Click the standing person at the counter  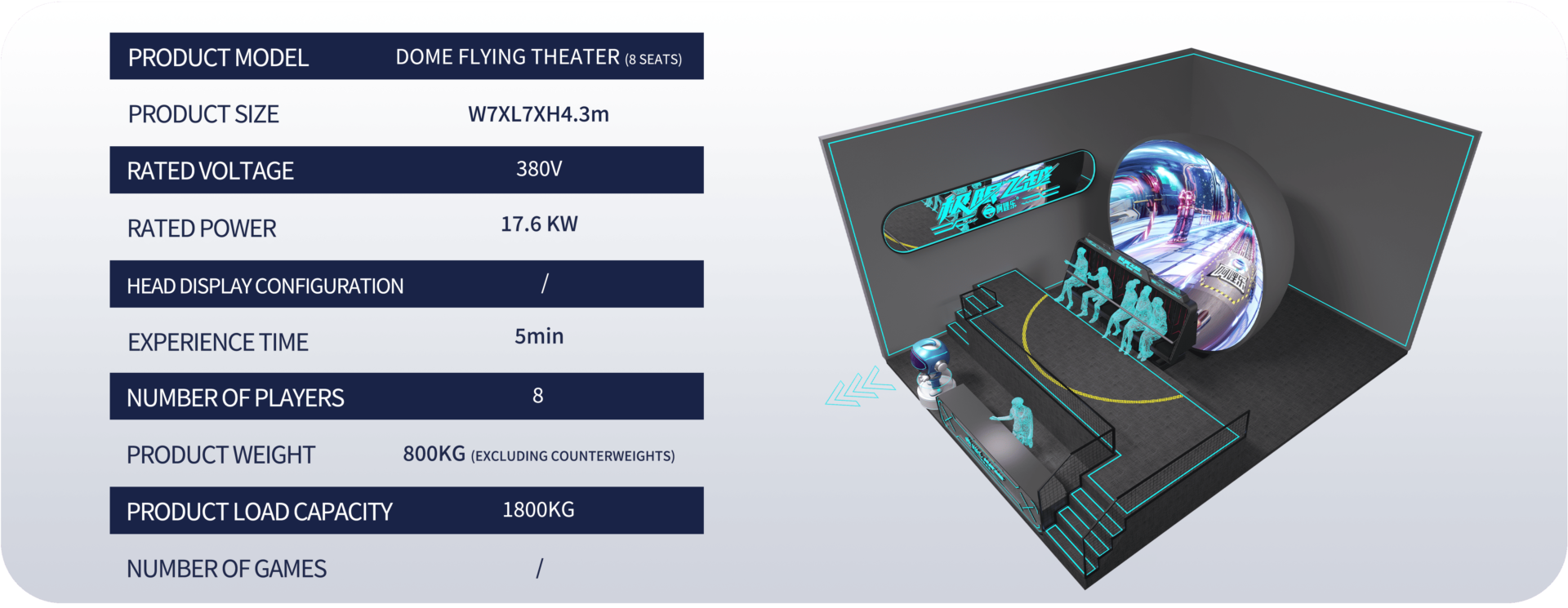tap(1018, 420)
